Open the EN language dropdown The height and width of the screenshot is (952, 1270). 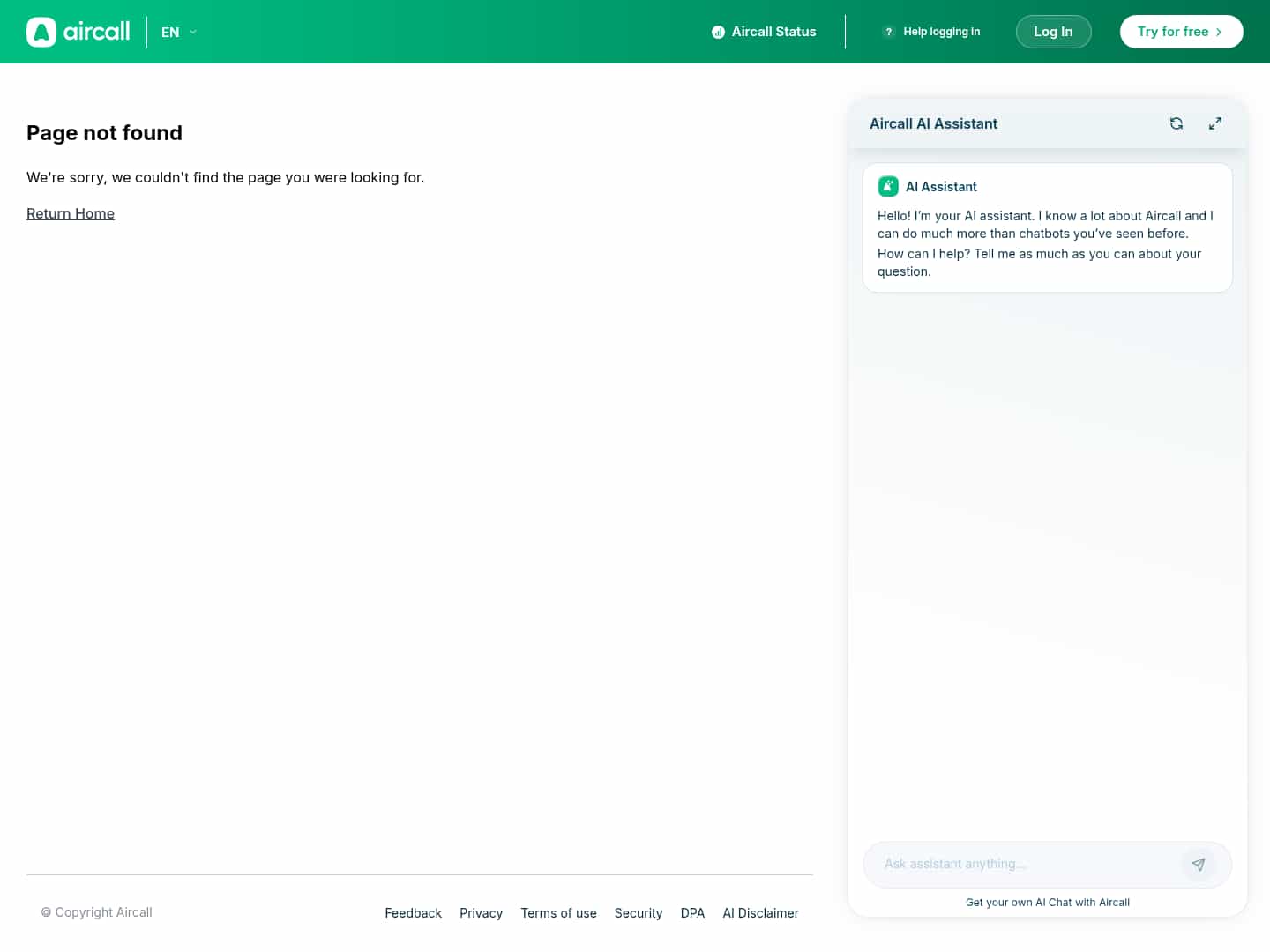coord(179,32)
